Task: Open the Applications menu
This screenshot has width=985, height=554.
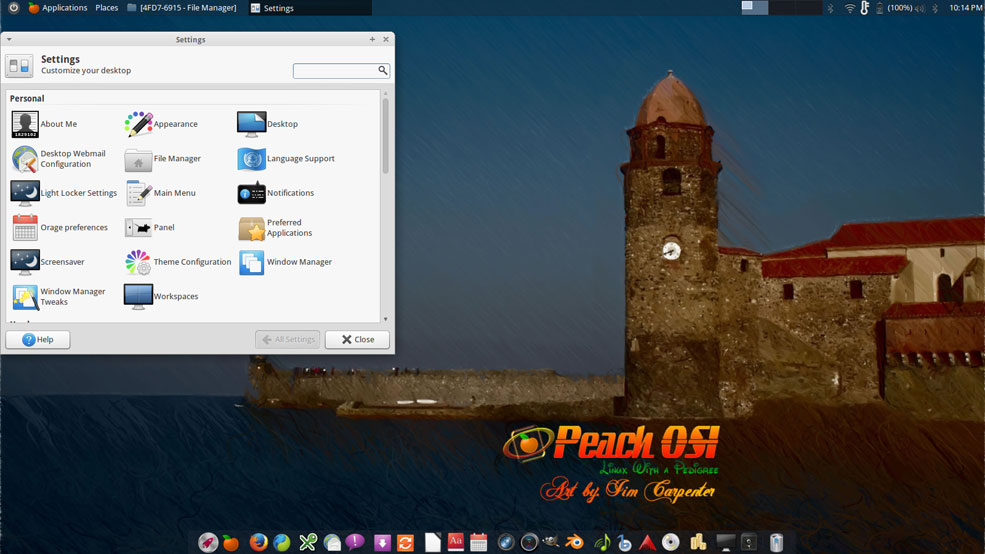Action: point(58,8)
